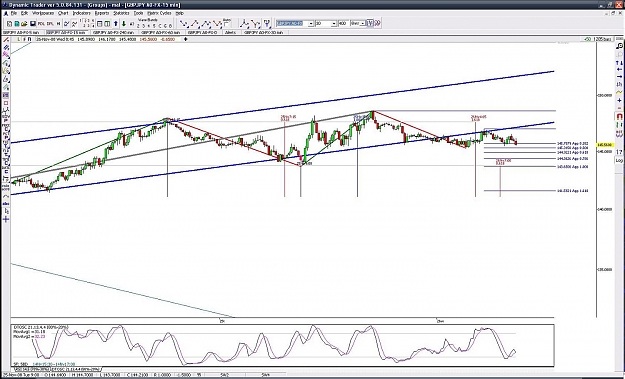
Task: Click the 400 bars input field
Action: pos(343,24)
